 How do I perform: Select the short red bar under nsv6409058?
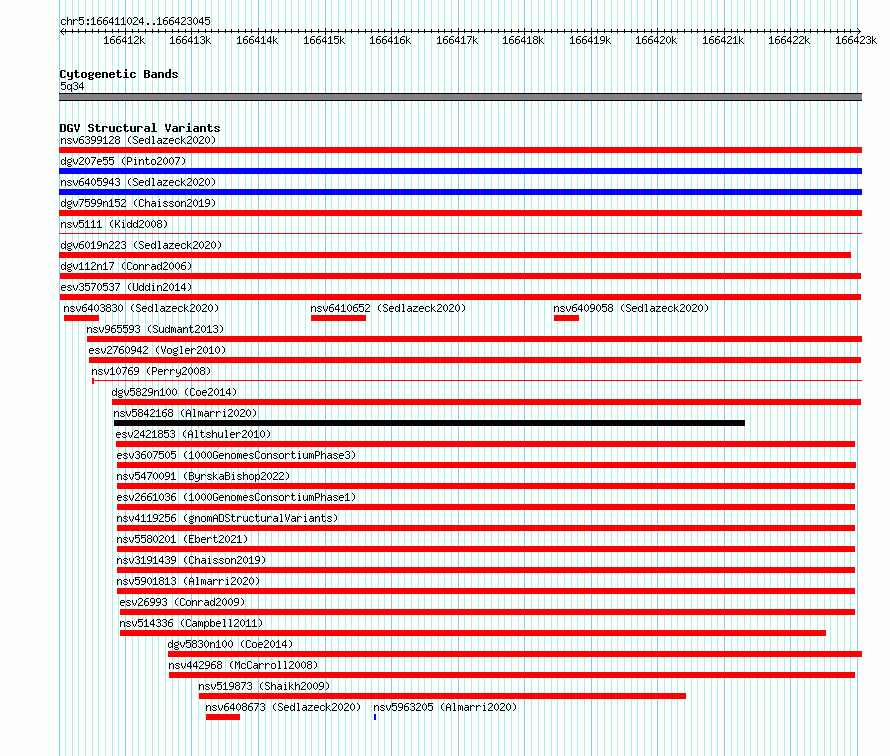click(x=566, y=318)
